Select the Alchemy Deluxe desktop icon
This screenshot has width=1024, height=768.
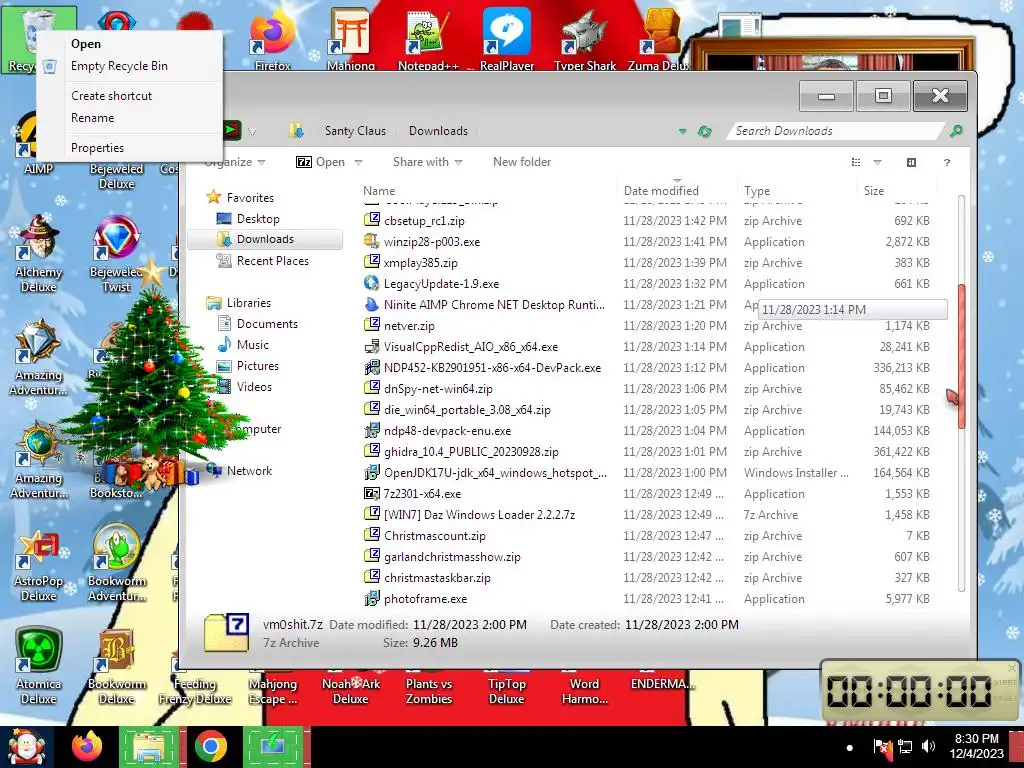point(39,253)
